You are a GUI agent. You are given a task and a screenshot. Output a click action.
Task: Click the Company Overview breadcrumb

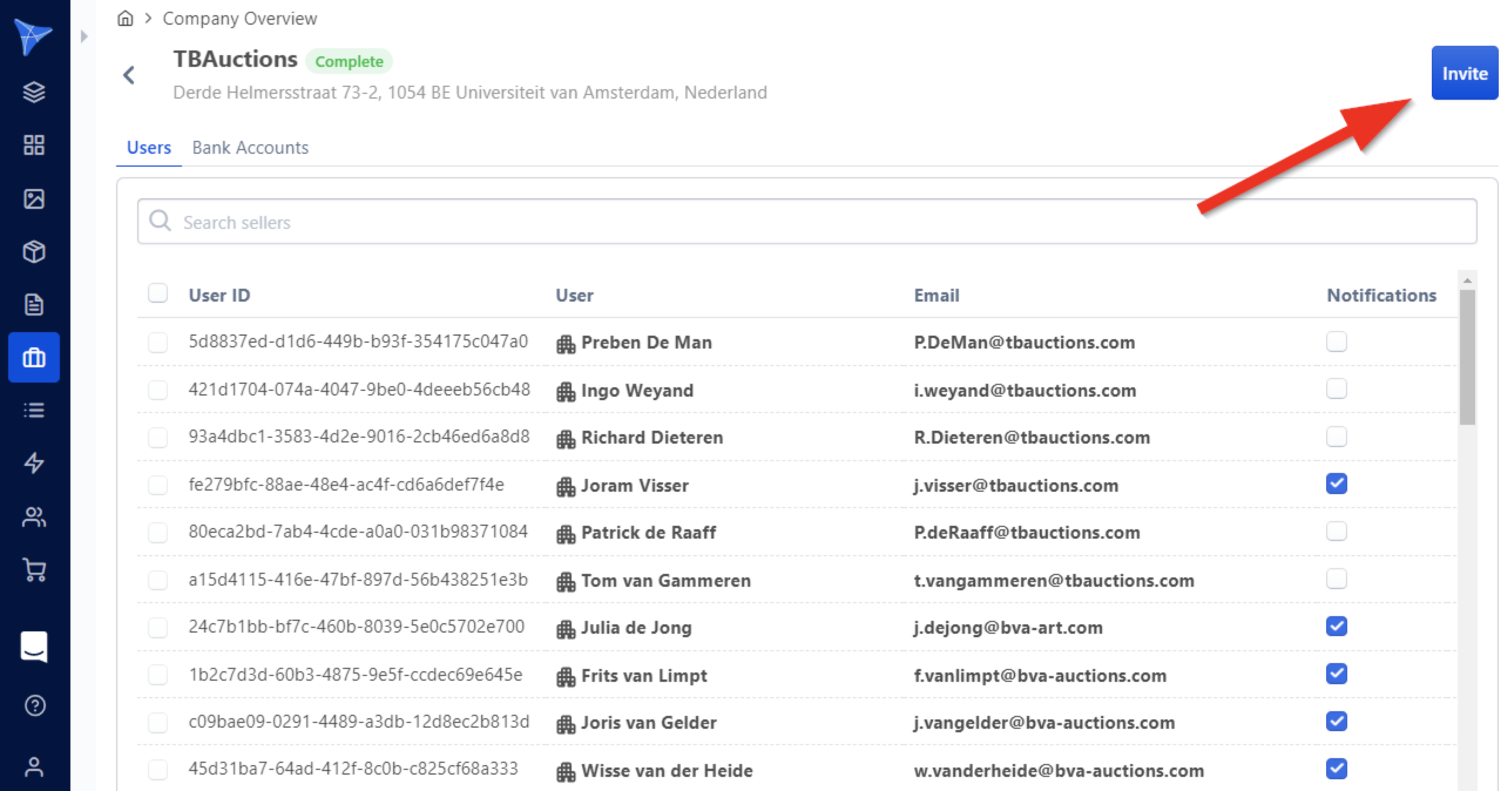(239, 18)
